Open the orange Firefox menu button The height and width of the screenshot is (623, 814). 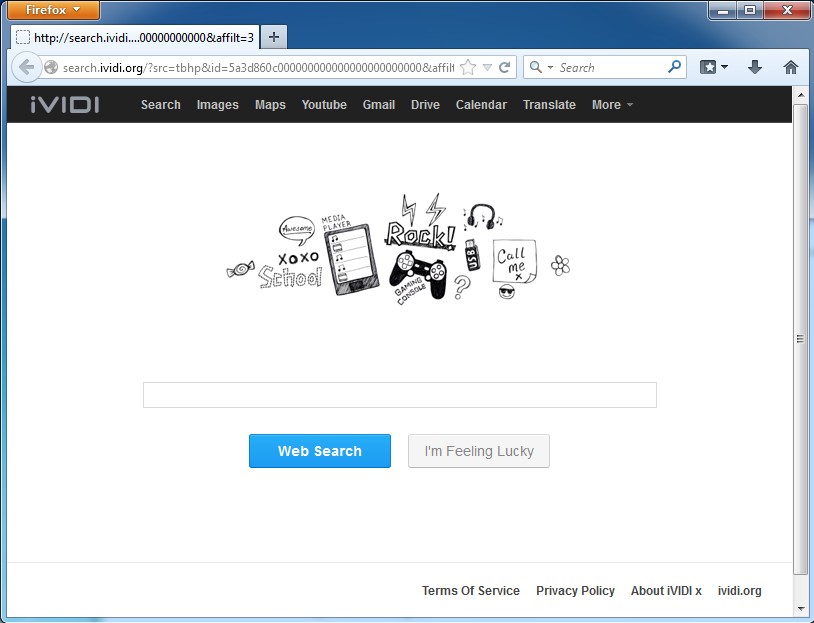click(x=54, y=10)
